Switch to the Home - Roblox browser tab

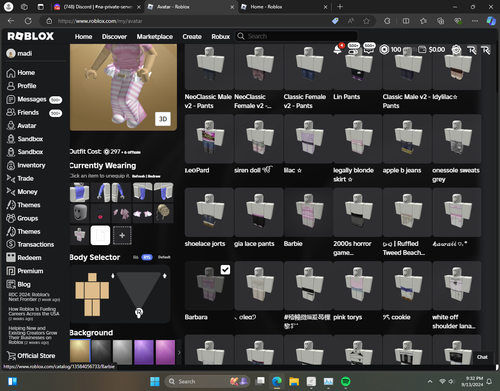click(284, 7)
